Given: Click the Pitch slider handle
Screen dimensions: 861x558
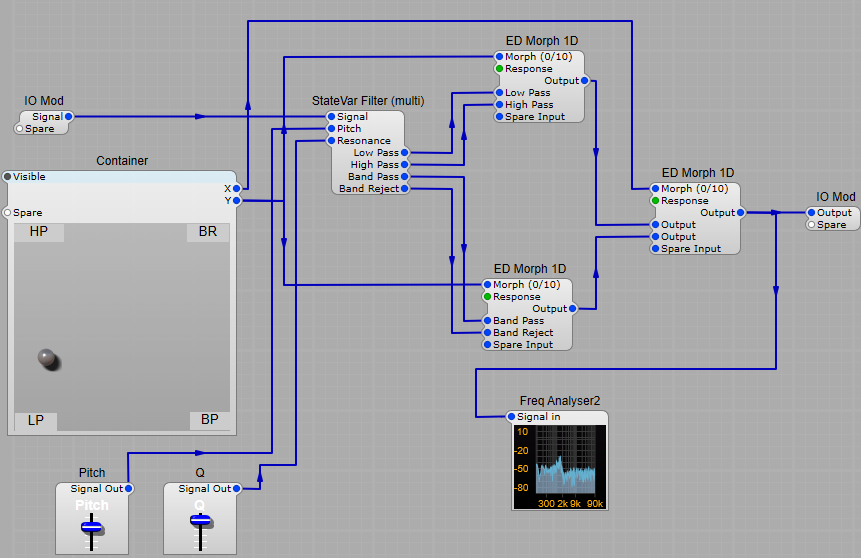Looking at the screenshot, I should (92, 525).
